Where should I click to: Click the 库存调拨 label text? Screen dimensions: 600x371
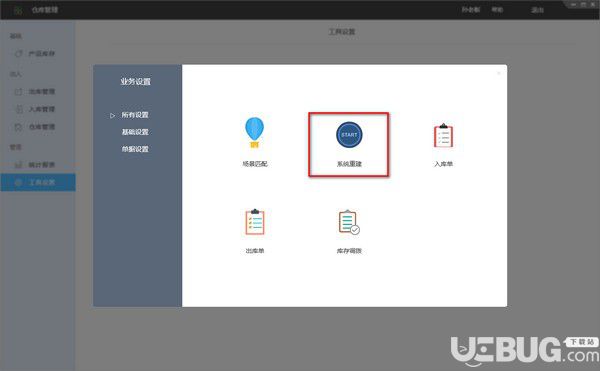click(349, 251)
